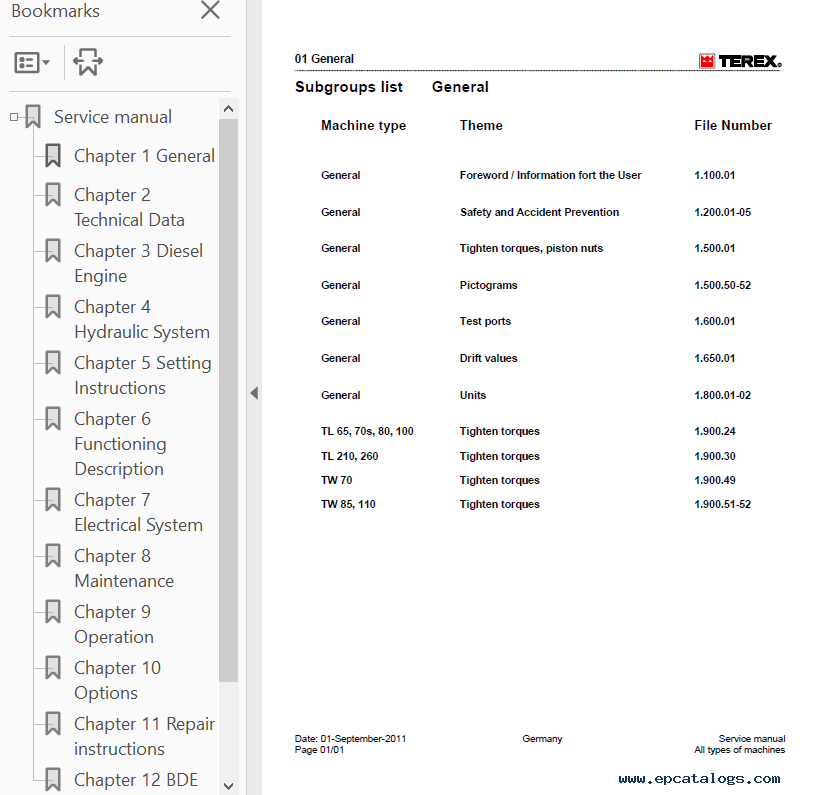Click the bookmark icon beside Chapter 8
The height and width of the screenshot is (795, 831).
[52, 555]
